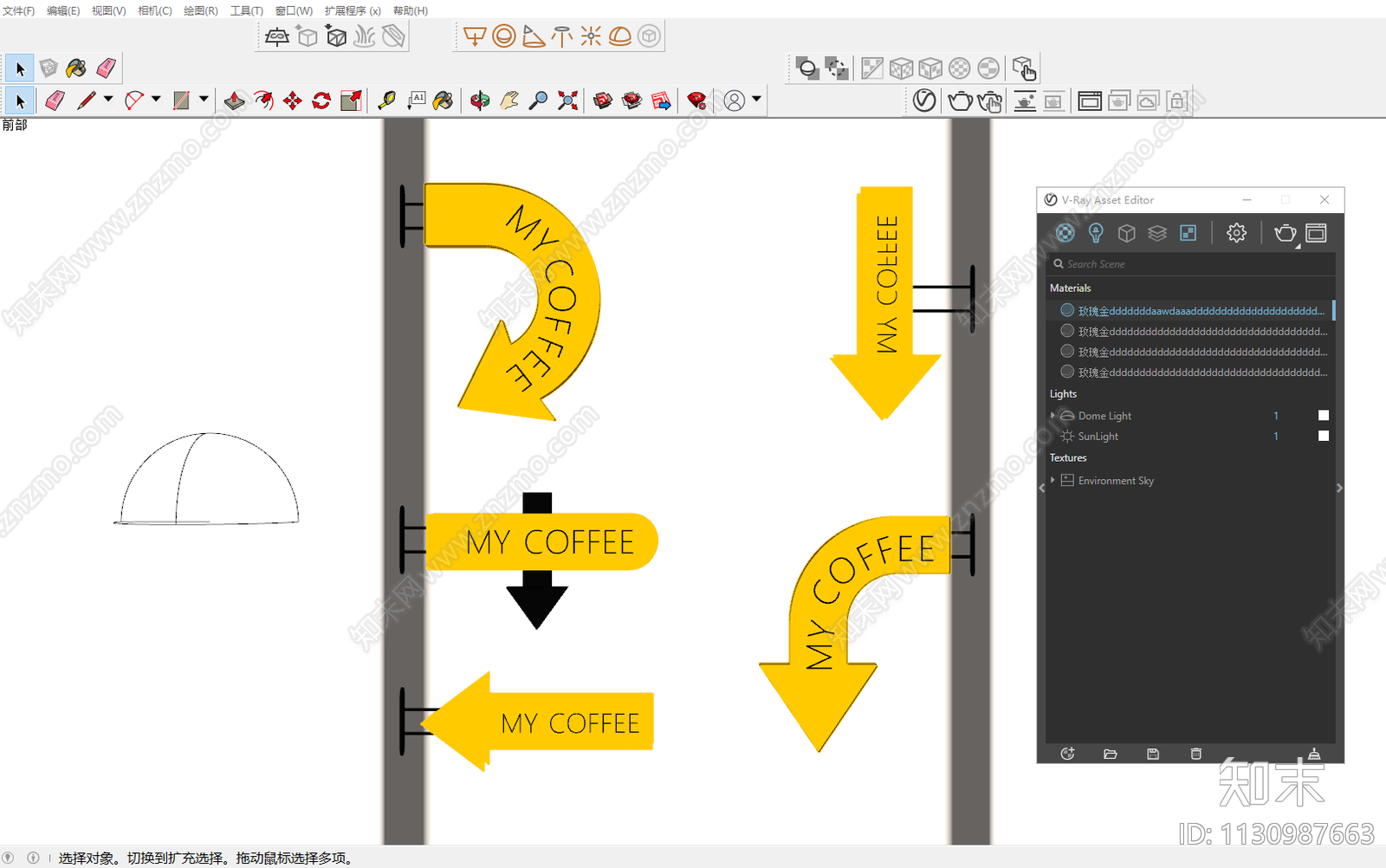1386x868 pixels.
Task: Pick the Pencil line tool
Action: pos(86,100)
